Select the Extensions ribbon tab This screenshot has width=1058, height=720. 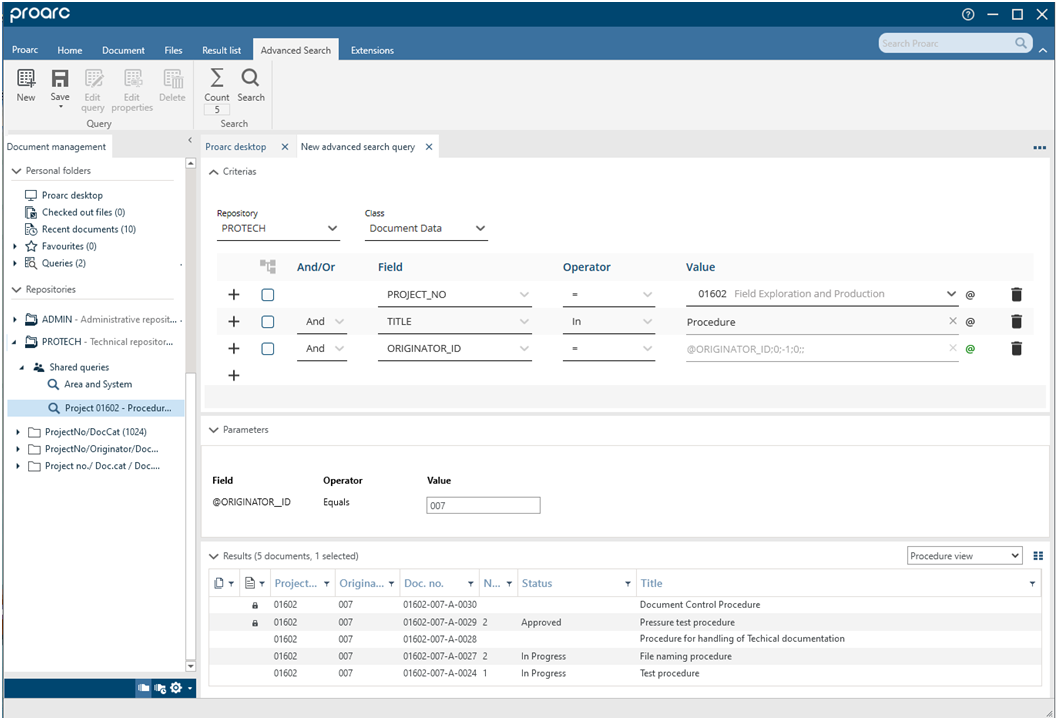pyautogui.click(x=371, y=49)
